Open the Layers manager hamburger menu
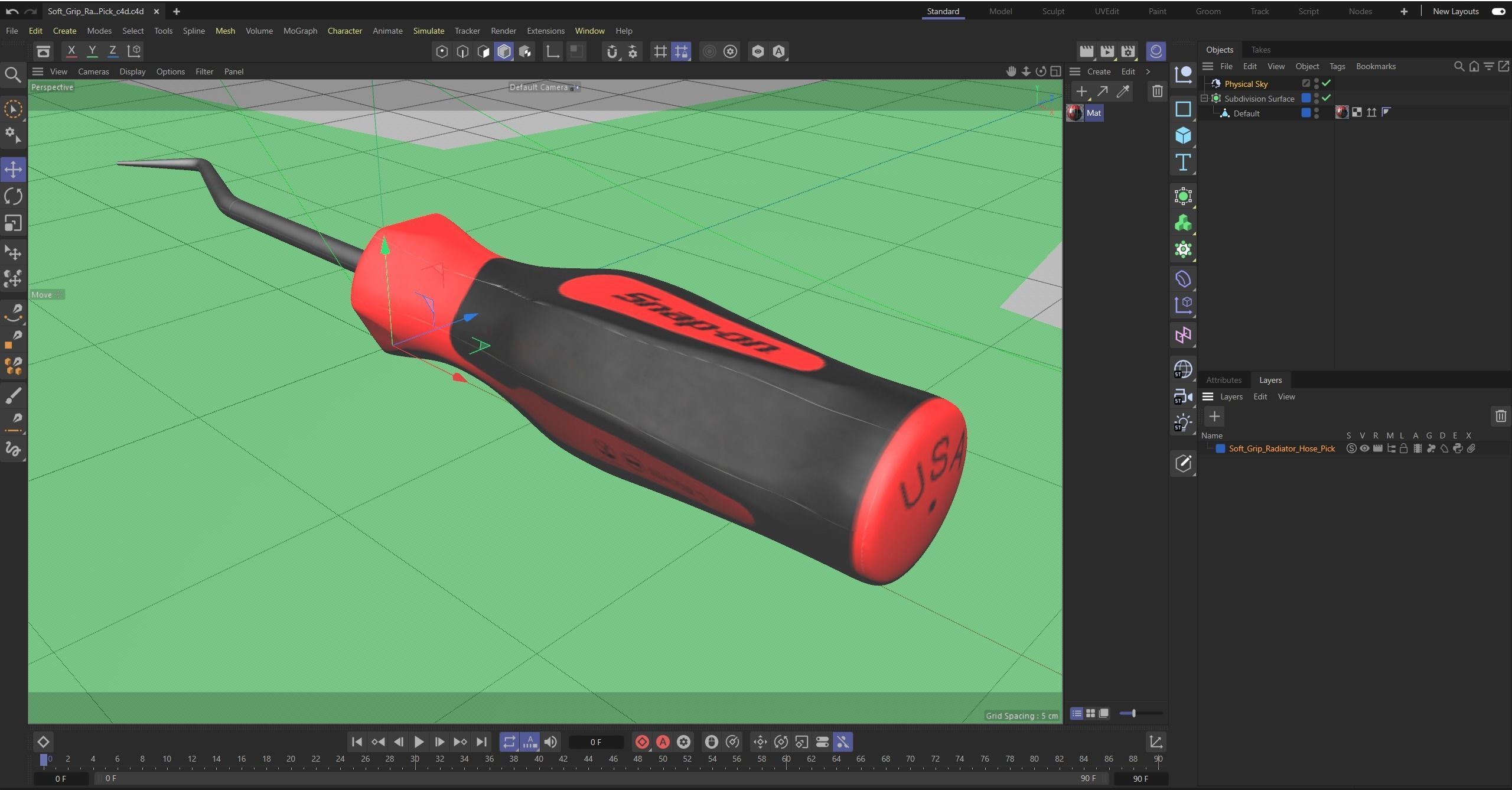Viewport: 1512px width, 790px height. [x=1208, y=396]
